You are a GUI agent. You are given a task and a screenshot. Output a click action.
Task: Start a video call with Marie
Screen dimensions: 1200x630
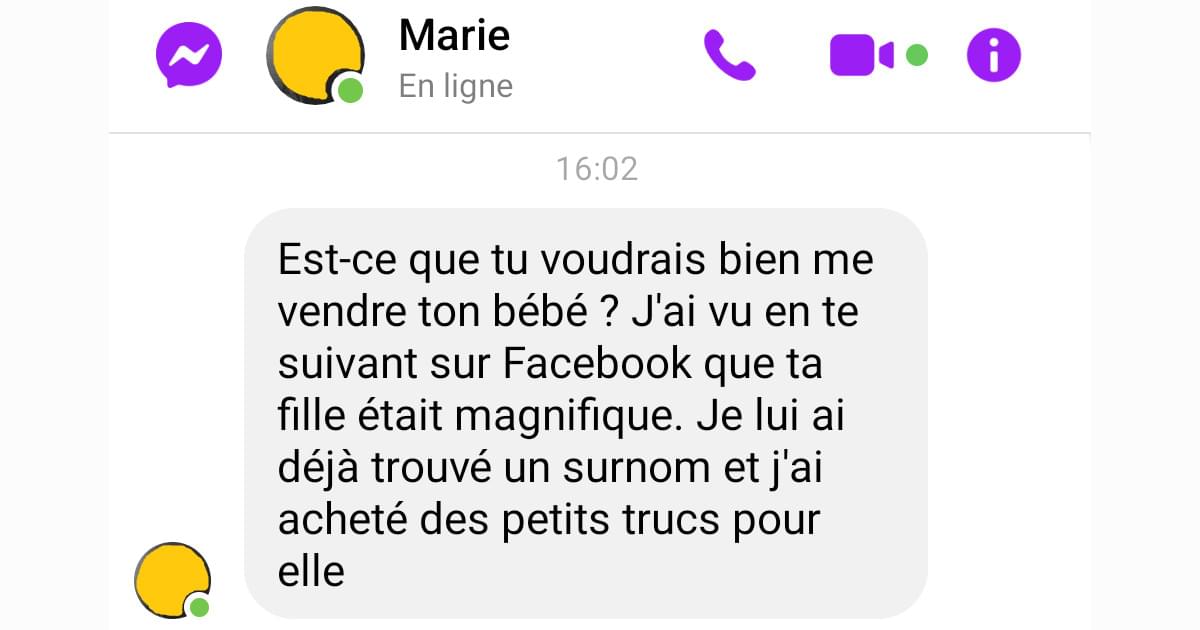pyautogui.click(x=862, y=55)
